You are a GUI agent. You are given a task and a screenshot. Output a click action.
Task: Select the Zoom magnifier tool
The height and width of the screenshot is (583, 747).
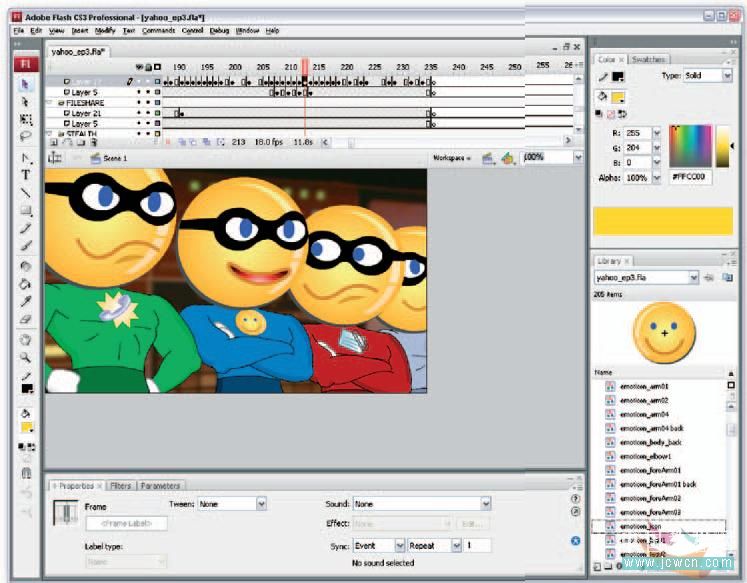pyautogui.click(x=26, y=357)
